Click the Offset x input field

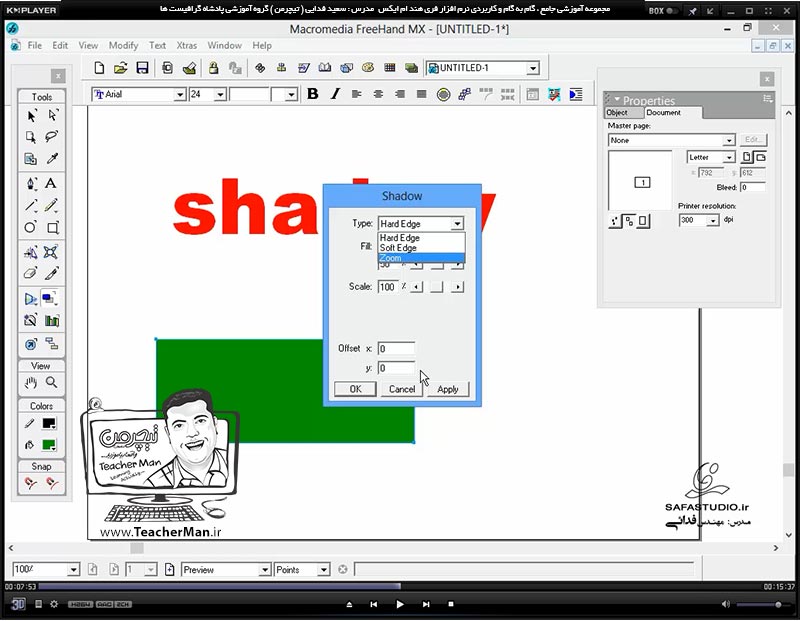[396, 349]
